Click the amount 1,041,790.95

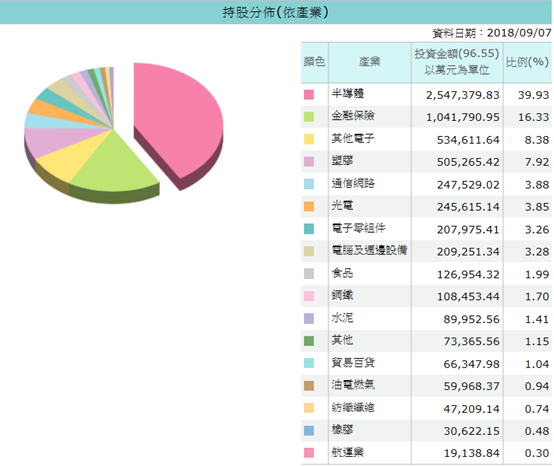462,117
